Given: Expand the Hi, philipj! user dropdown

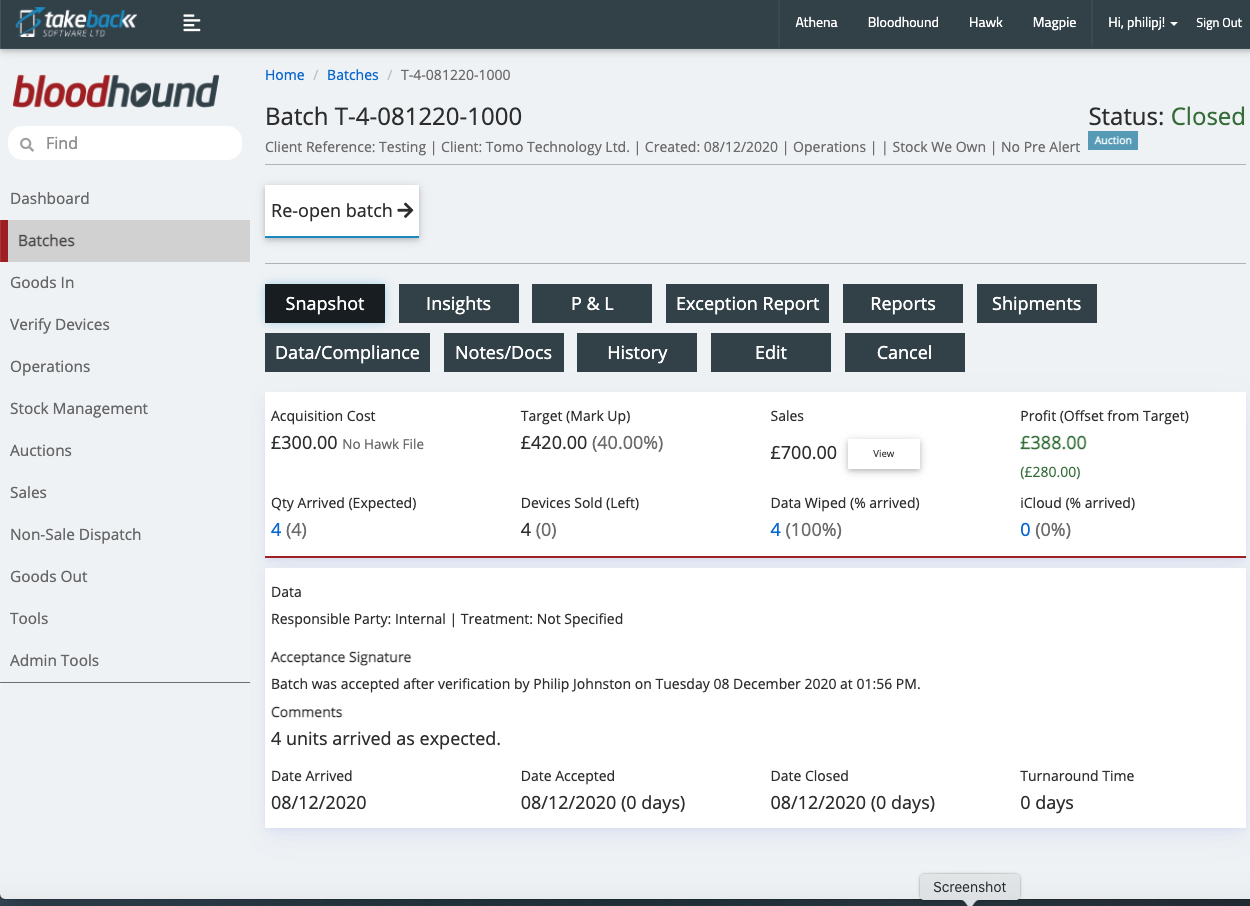Looking at the screenshot, I should pos(1143,23).
